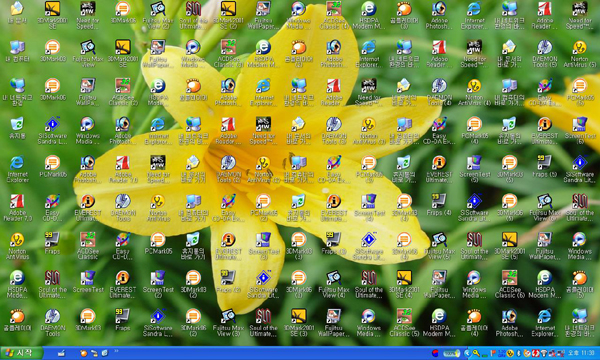Screen dimensions: 600x360
Task: Select the PCMark05 (6) shortcut
Action: 580,92
